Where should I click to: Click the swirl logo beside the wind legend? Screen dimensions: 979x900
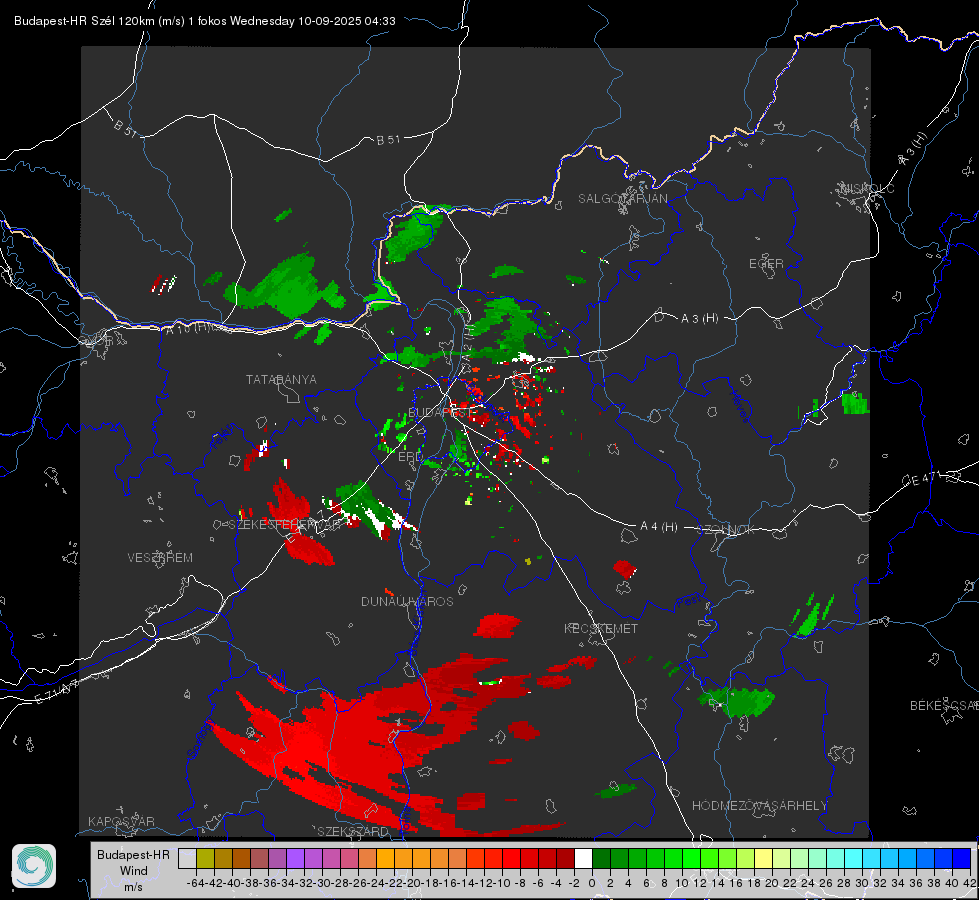point(34,866)
